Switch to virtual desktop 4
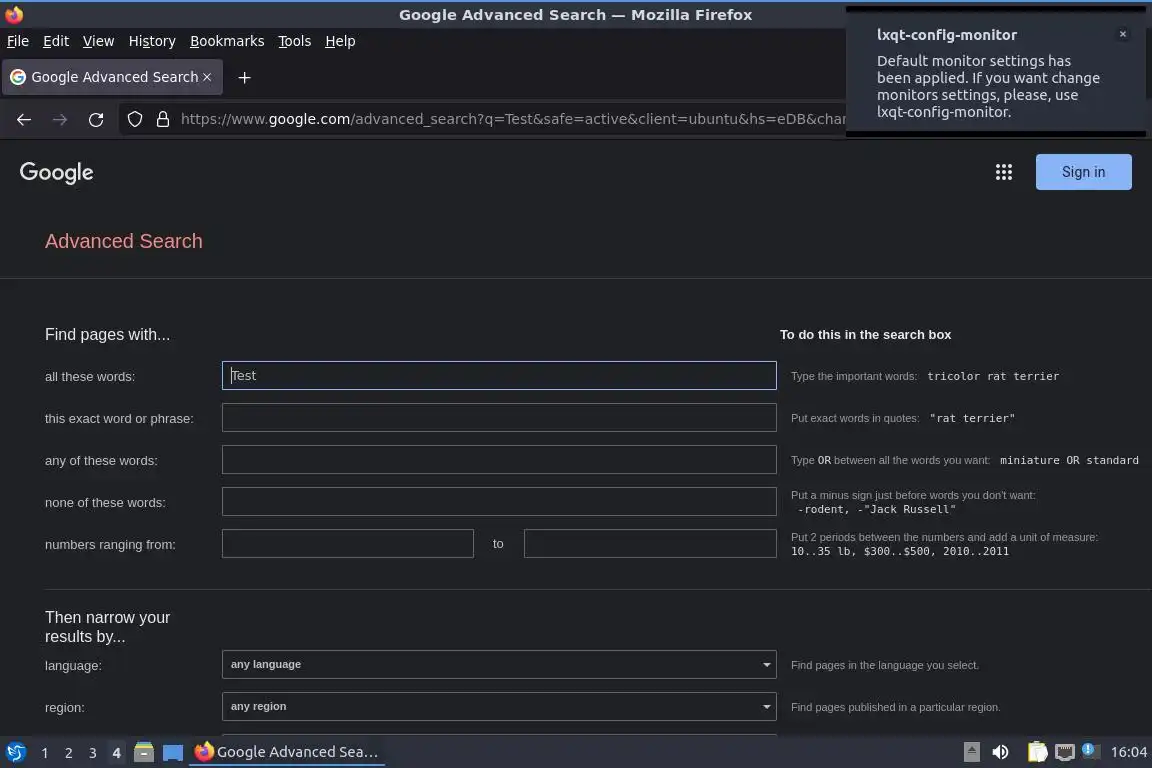 (116, 753)
